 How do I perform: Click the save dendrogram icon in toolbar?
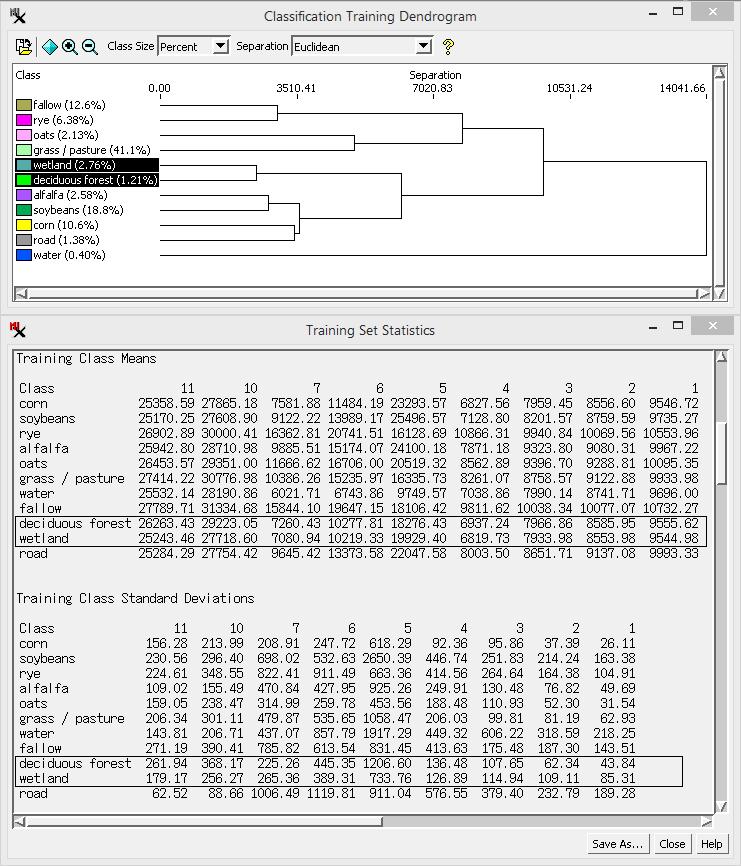pyautogui.click(x=24, y=47)
